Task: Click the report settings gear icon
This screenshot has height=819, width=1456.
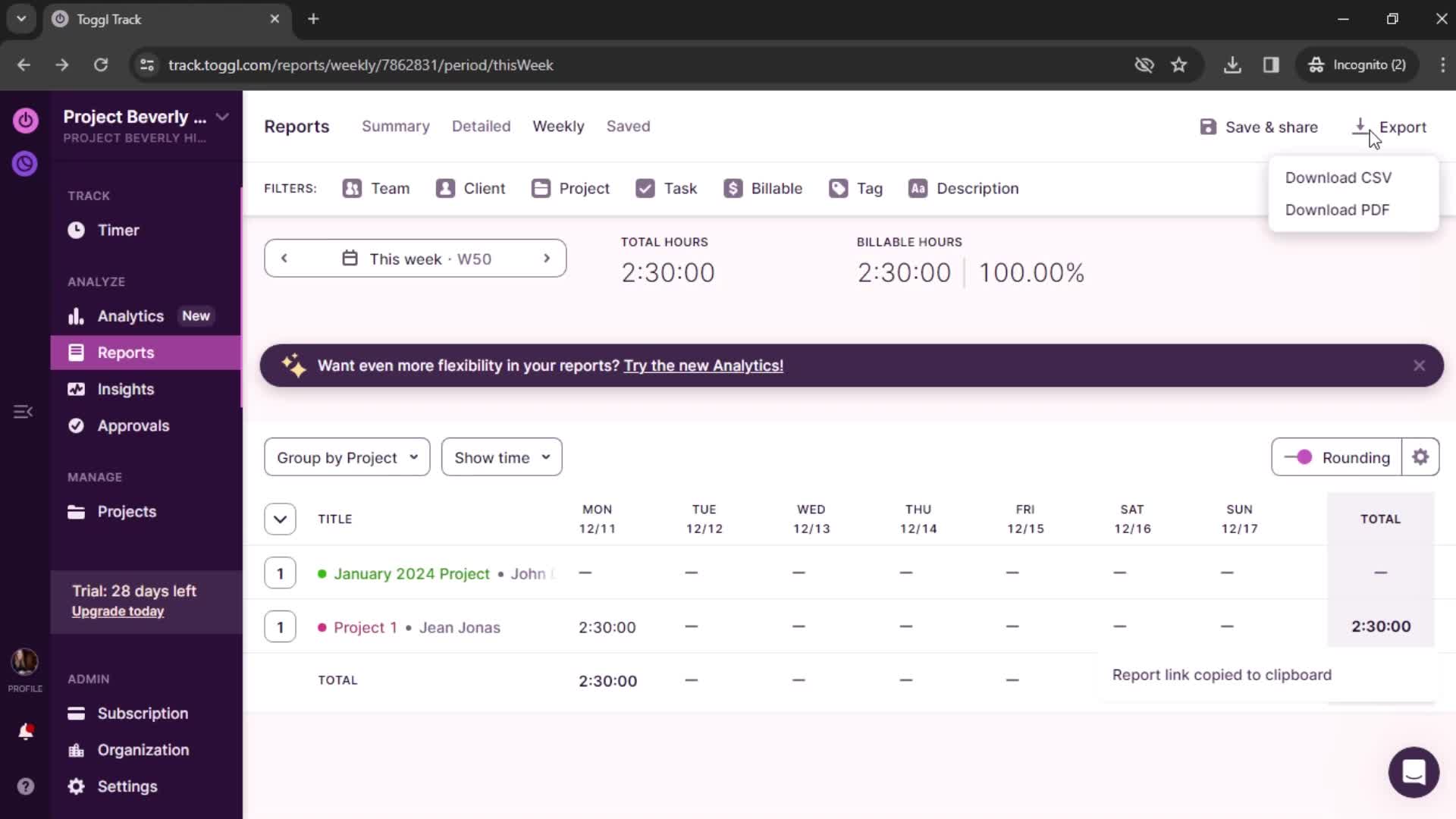Action: point(1422,458)
